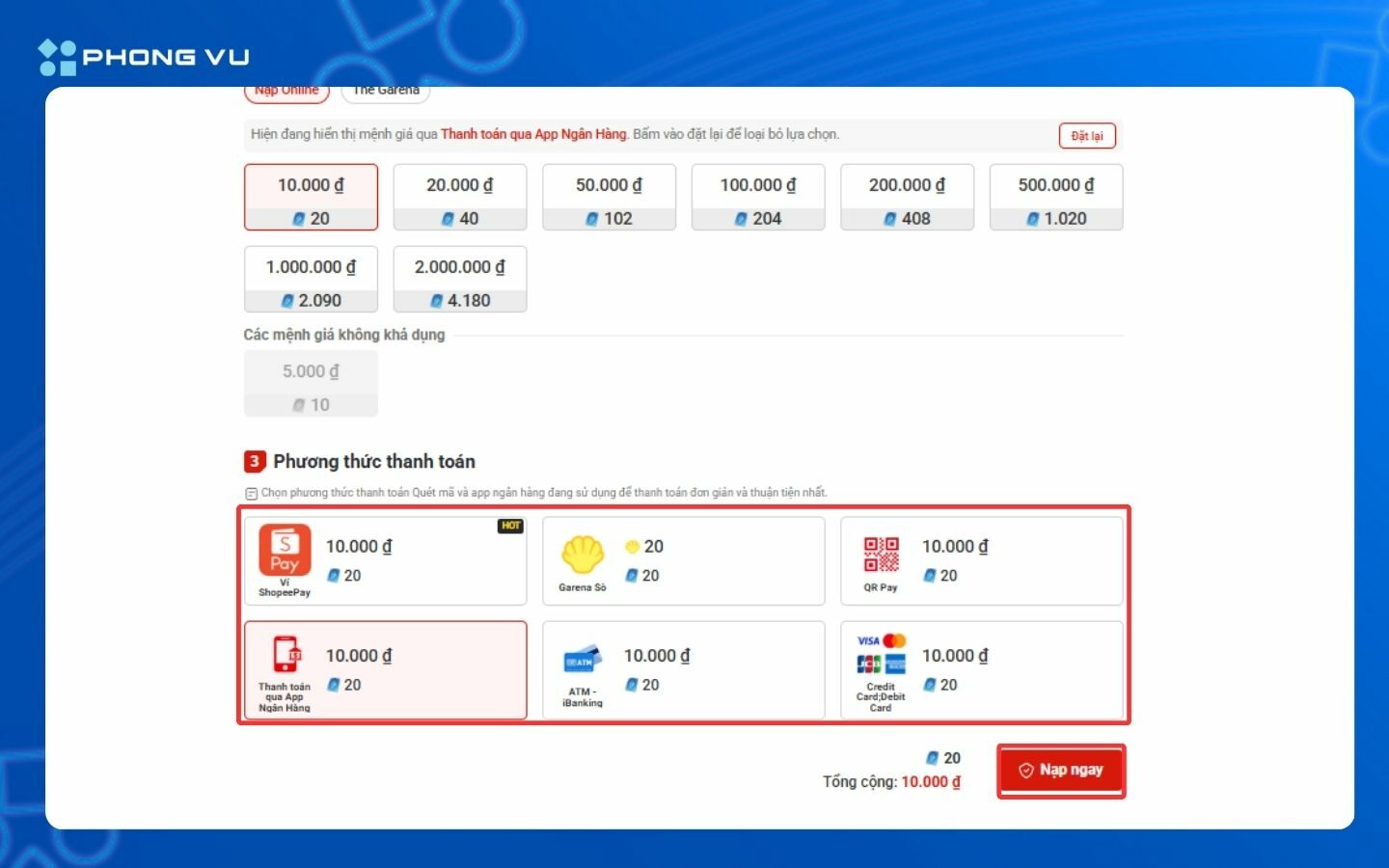
Task: Click the Phong Vu logo
Action: [144, 57]
